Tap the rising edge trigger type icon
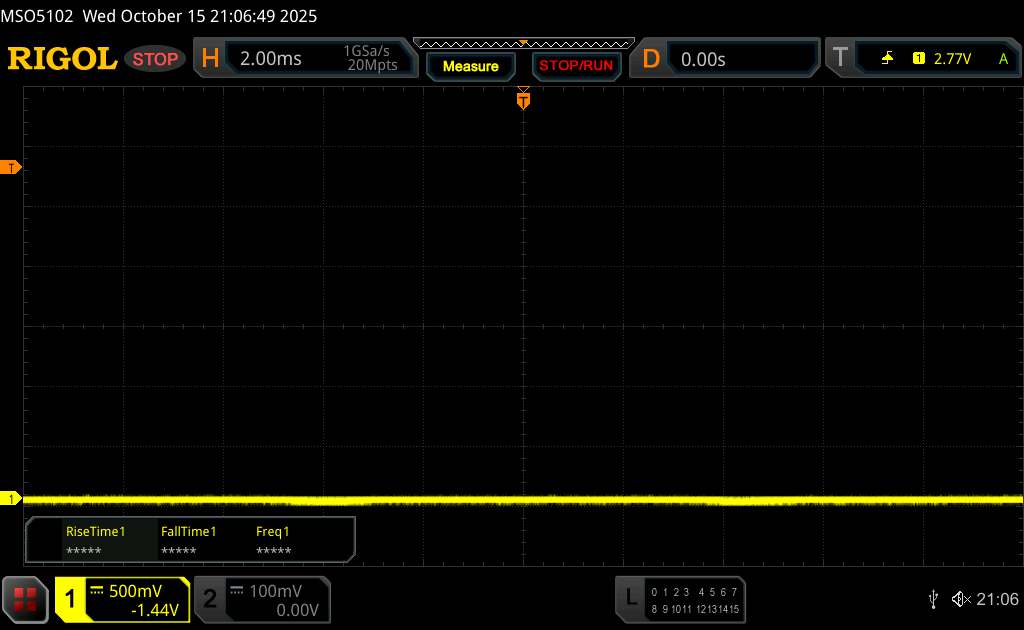The width and height of the screenshot is (1024, 630). click(x=887, y=59)
